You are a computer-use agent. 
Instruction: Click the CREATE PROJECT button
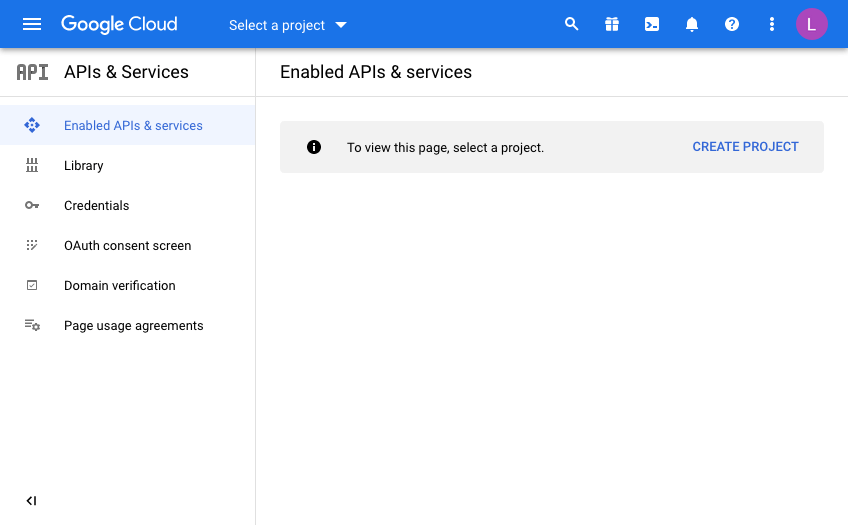745,147
